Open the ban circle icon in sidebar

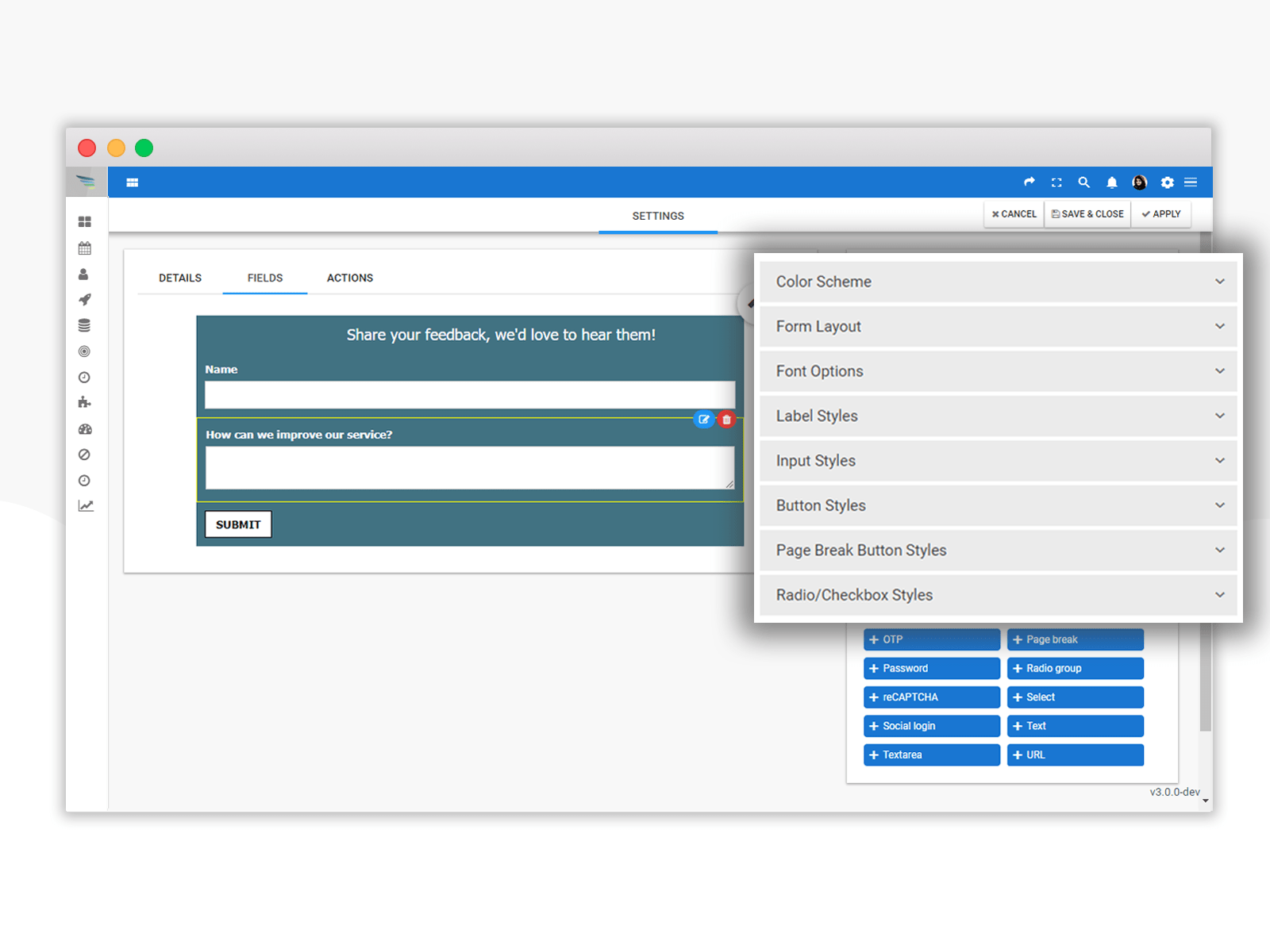pyautogui.click(x=84, y=455)
